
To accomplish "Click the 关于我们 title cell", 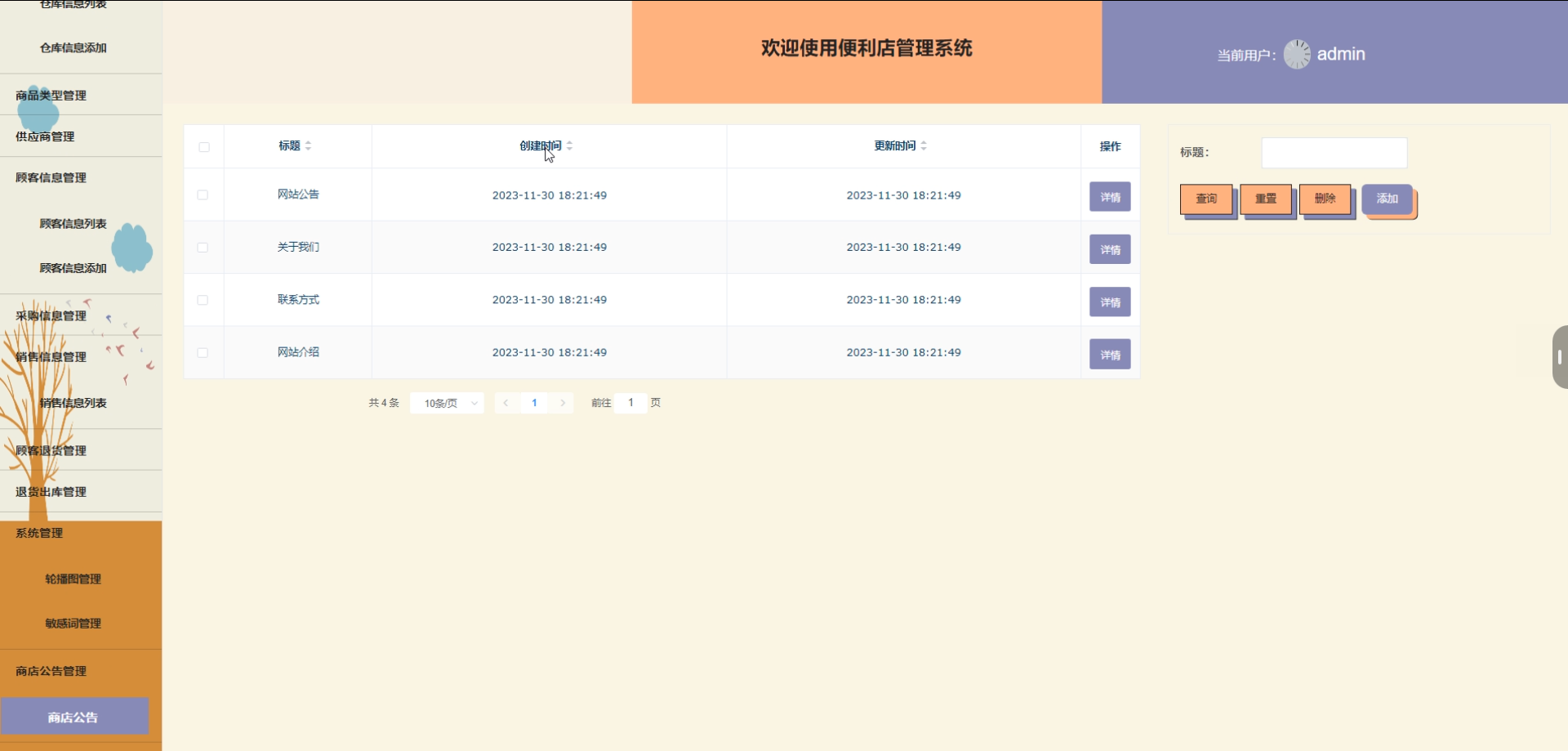I will point(298,247).
